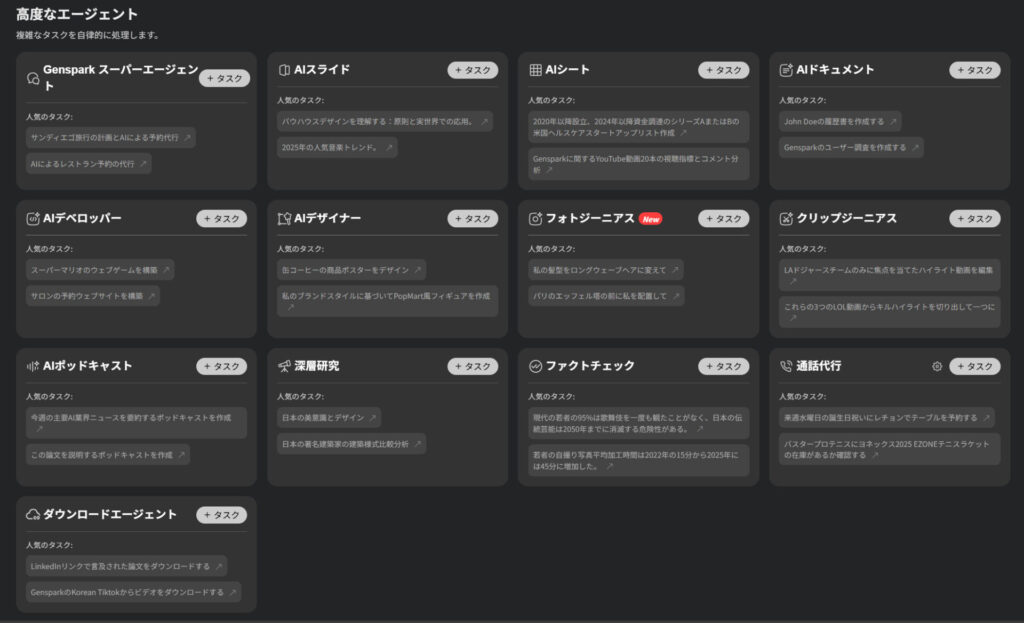1024x623 pixels.
Task: Click the ダウンロードエージェント cloud icon
Action: point(33,514)
